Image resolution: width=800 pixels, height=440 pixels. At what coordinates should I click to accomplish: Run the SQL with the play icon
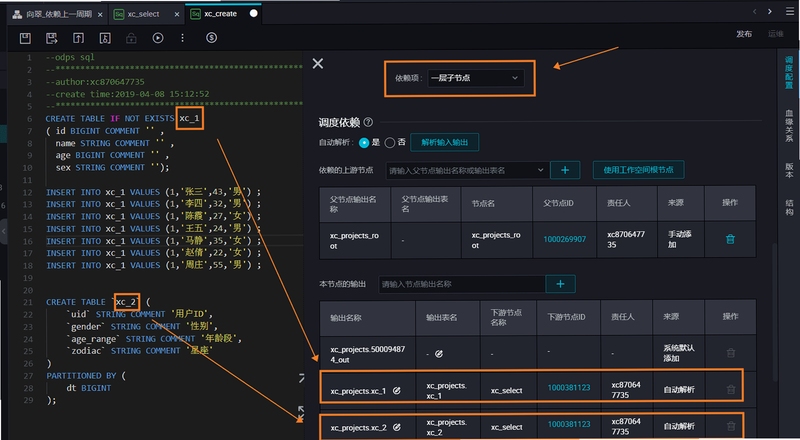tap(158, 38)
